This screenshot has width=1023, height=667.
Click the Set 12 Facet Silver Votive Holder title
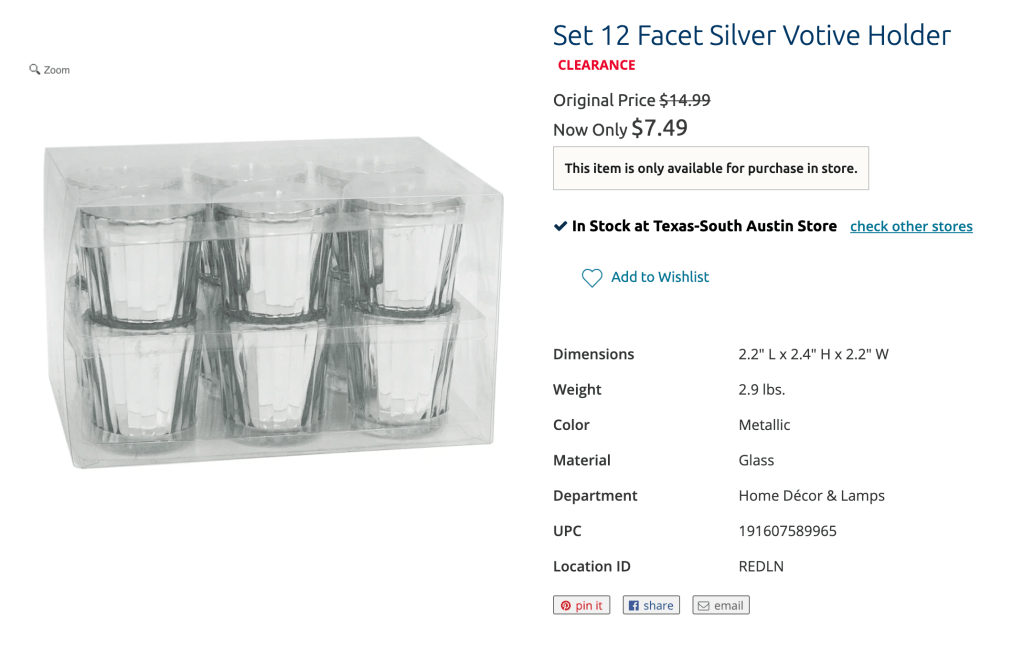751,35
